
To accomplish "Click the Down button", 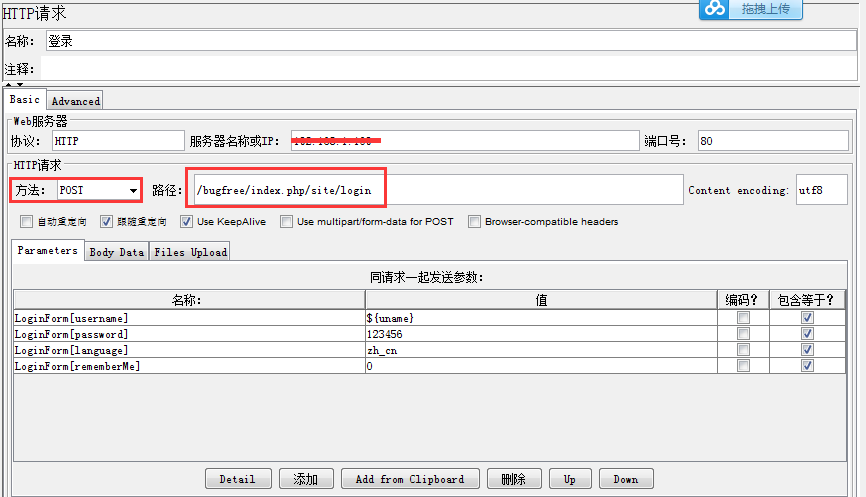I will pyautogui.click(x=626, y=479).
